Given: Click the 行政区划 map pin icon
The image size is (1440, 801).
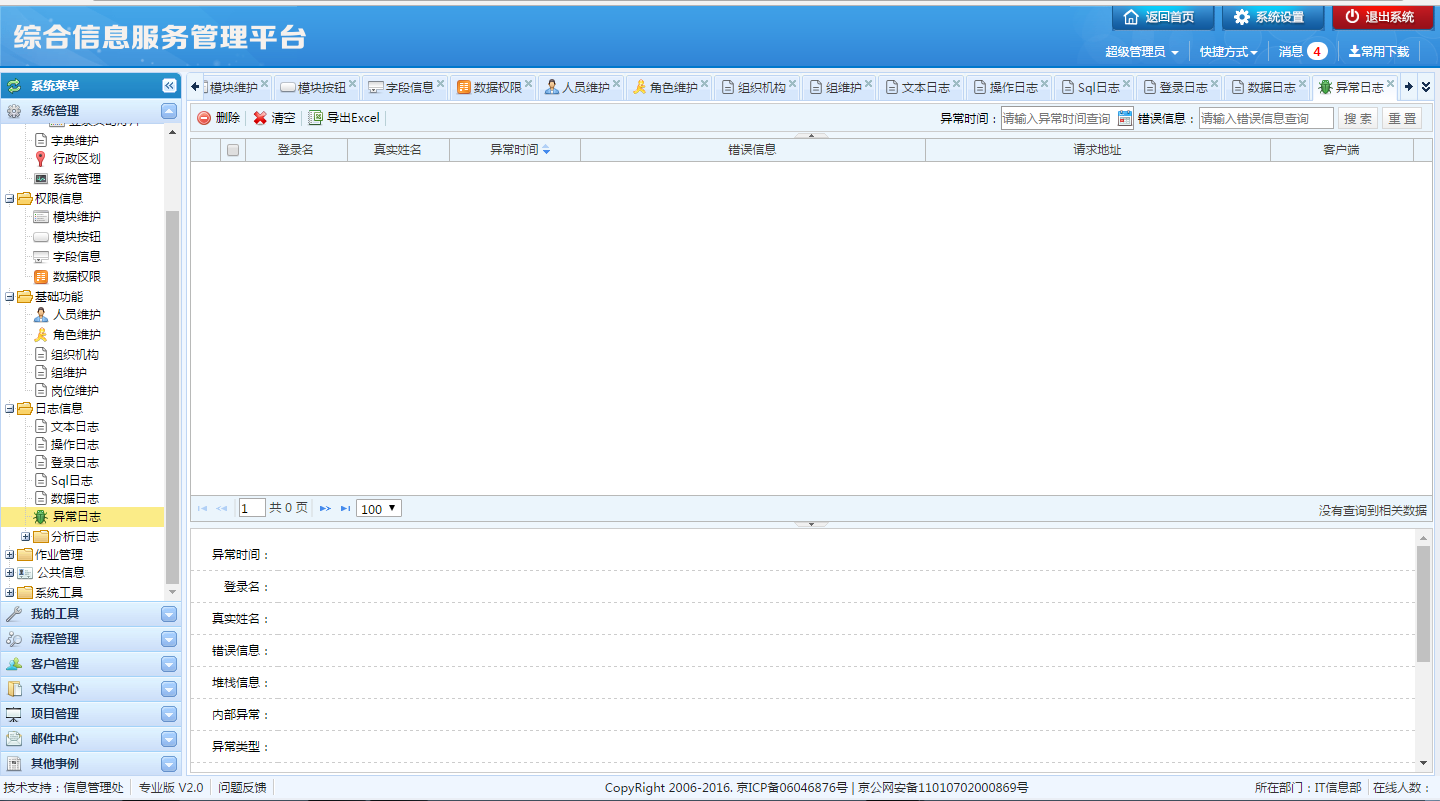Looking at the screenshot, I should tap(41, 159).
